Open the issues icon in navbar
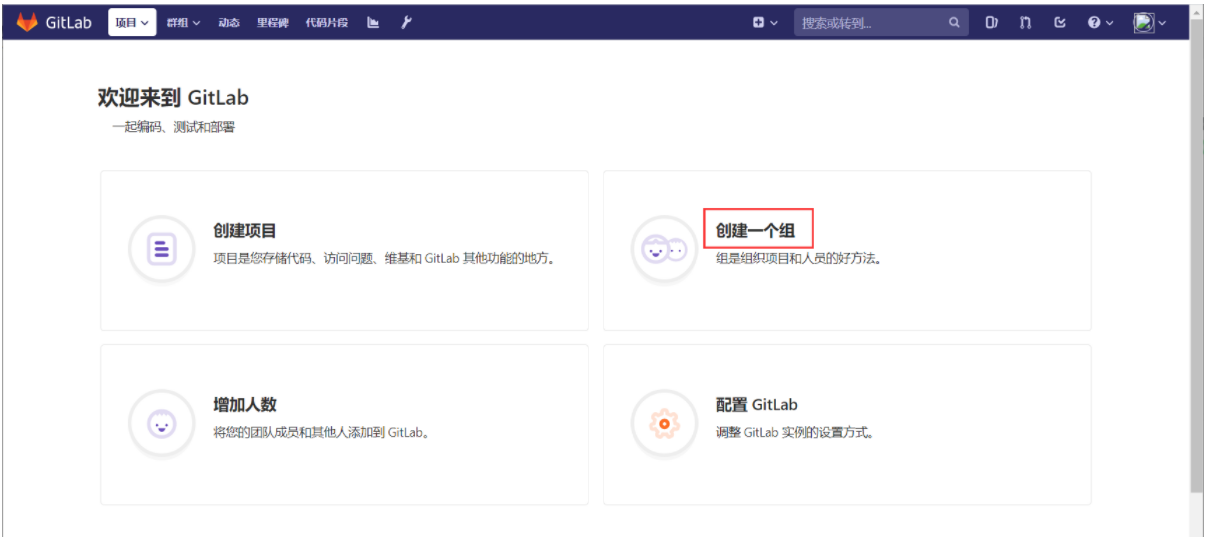 point(991,22)
